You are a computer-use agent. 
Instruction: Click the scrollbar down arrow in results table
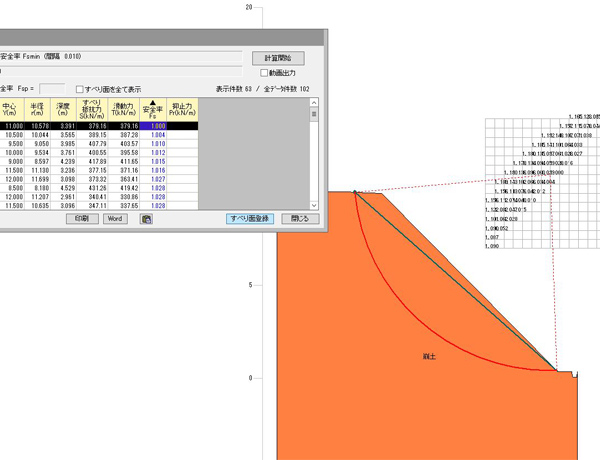(x=312, y=206)
